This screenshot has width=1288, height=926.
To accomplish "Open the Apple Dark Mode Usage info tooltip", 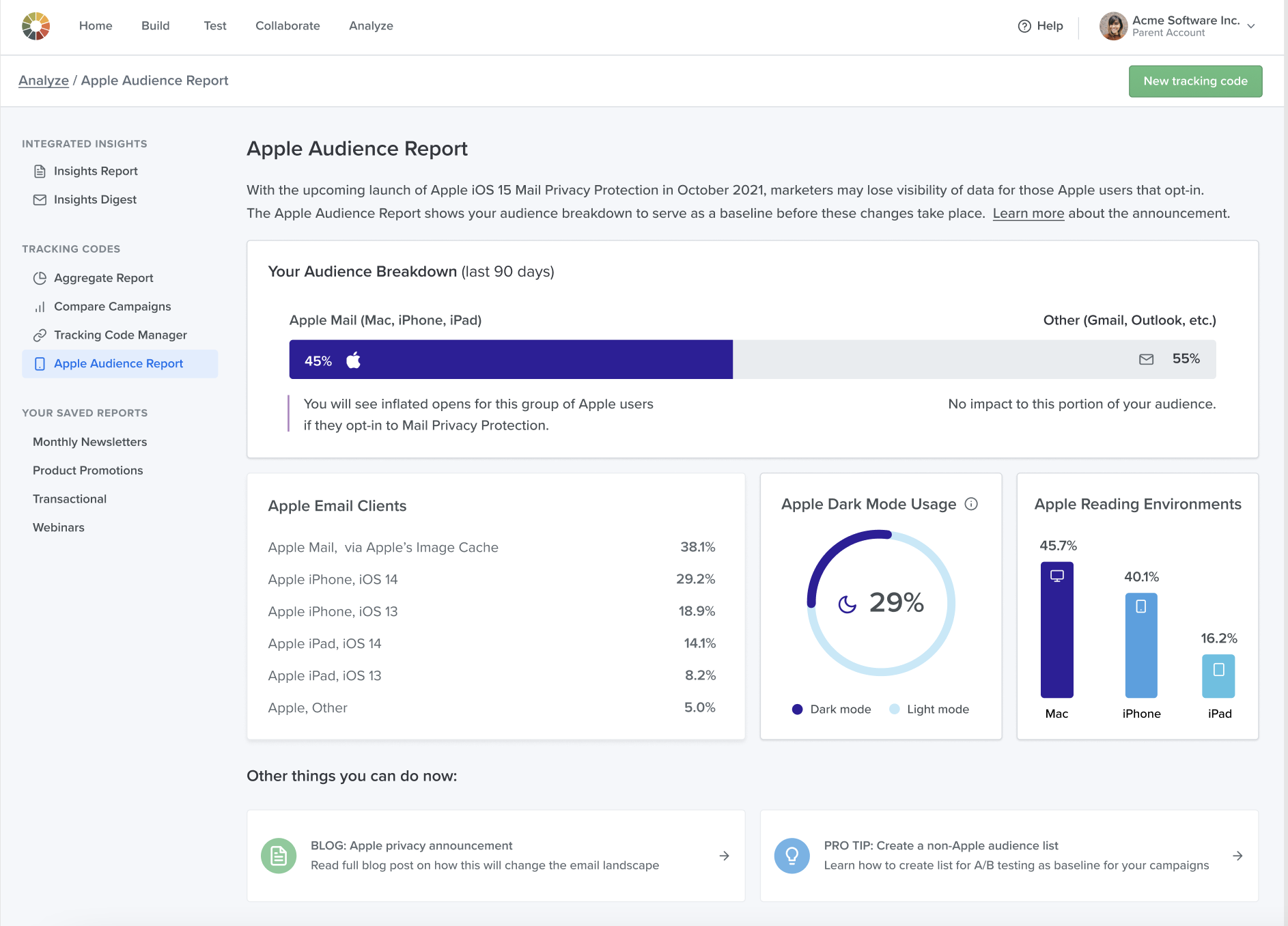I will [971, 504].
